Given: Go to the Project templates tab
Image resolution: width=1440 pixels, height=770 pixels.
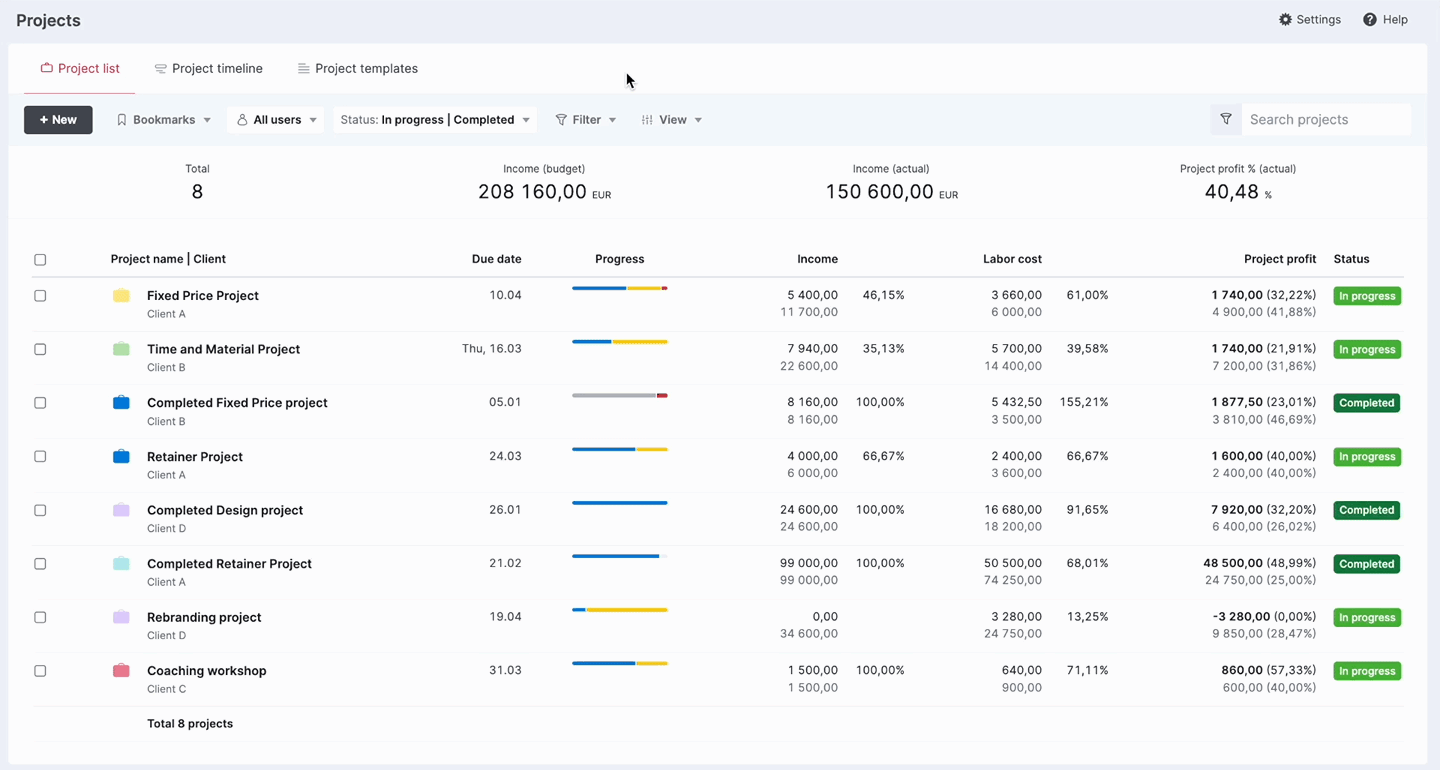Looking at the screenshot, I should tap(358, 69).
